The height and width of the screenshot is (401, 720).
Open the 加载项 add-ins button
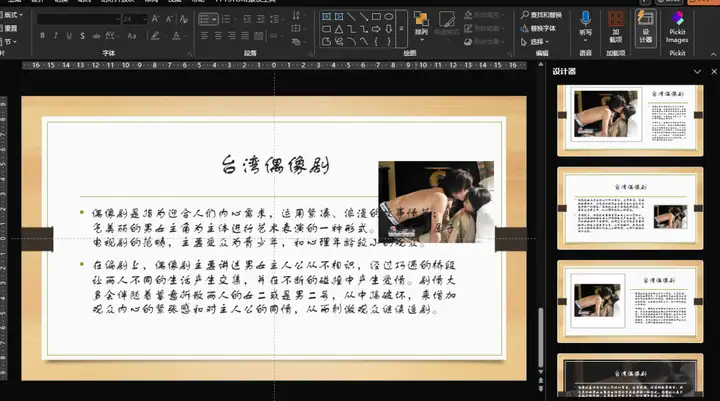[616, 26]
